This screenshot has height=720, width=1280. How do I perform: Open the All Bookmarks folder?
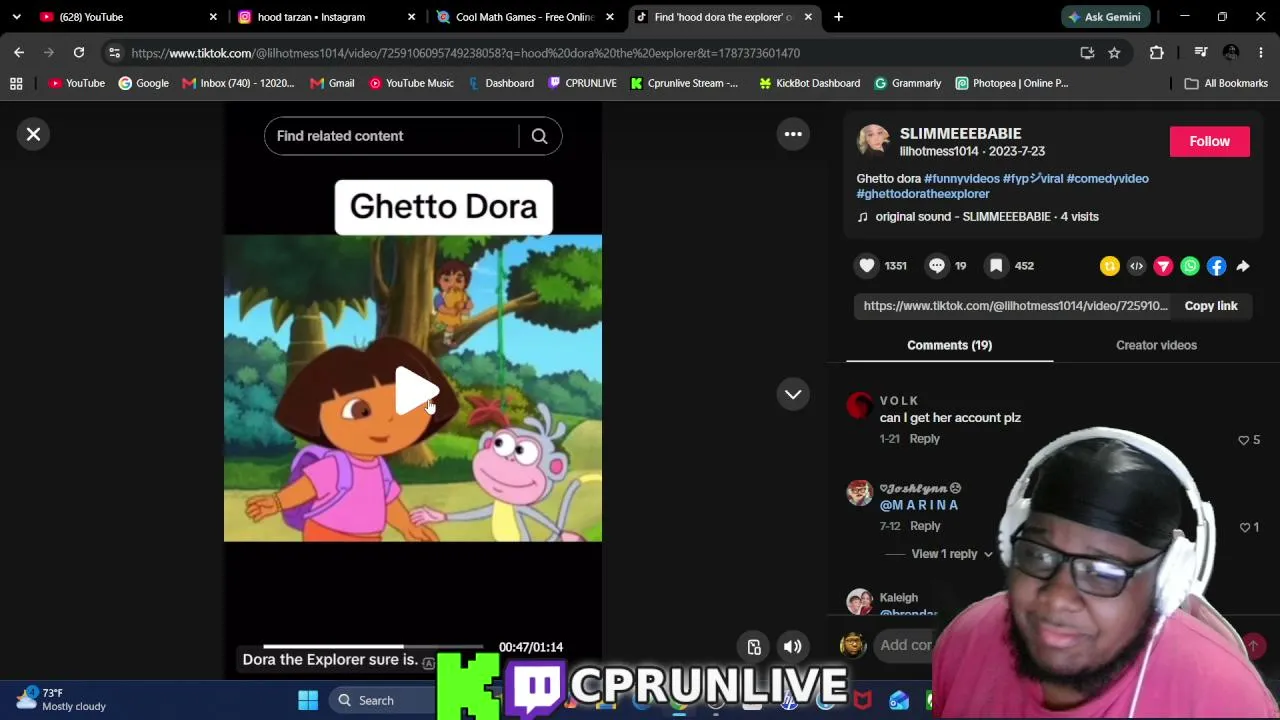(x=1226, y=83)
